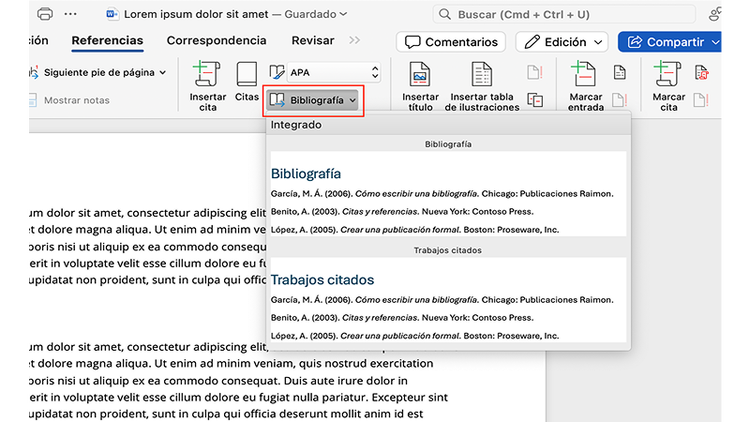
Task: Open the Edición mode dropdown
Action: (562, 42)
